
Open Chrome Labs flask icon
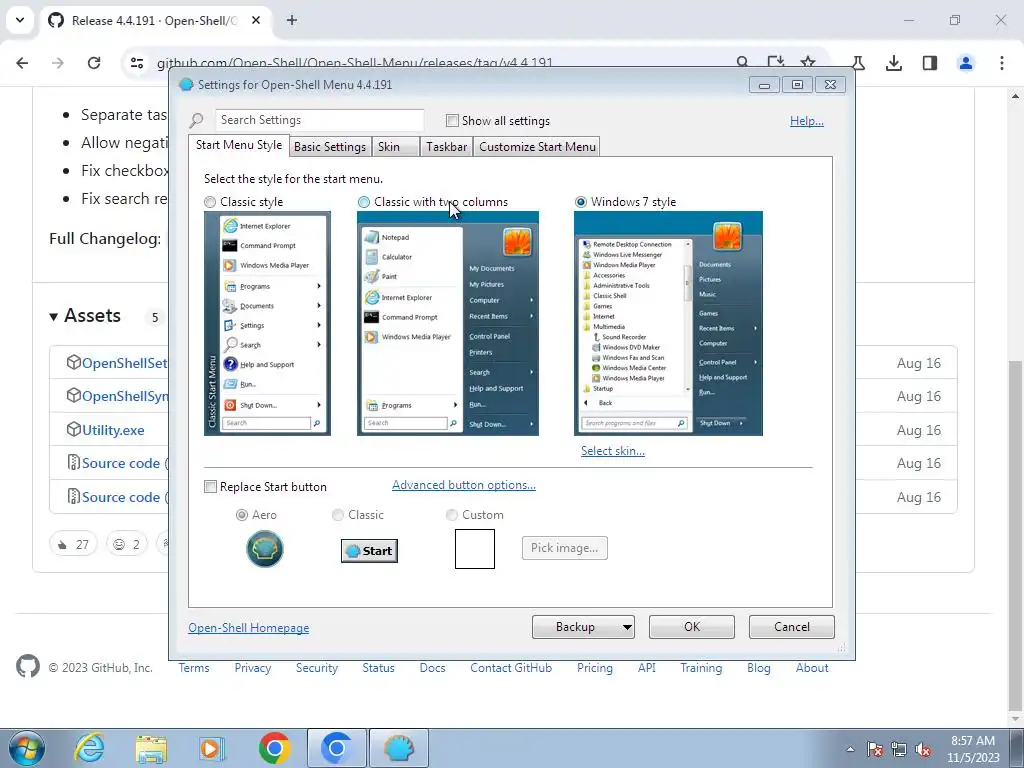click(858, 63)
